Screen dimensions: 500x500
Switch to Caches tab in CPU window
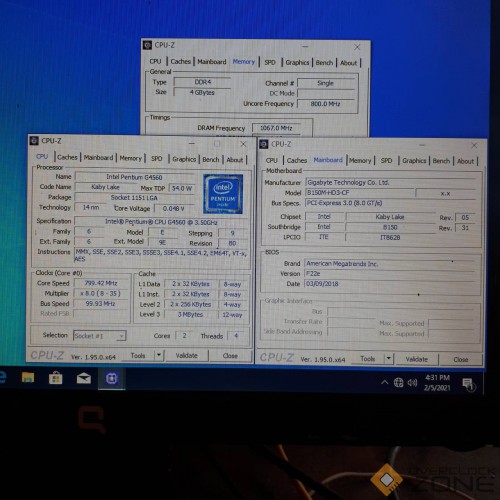pyautogui.click(x=67, y=157)
